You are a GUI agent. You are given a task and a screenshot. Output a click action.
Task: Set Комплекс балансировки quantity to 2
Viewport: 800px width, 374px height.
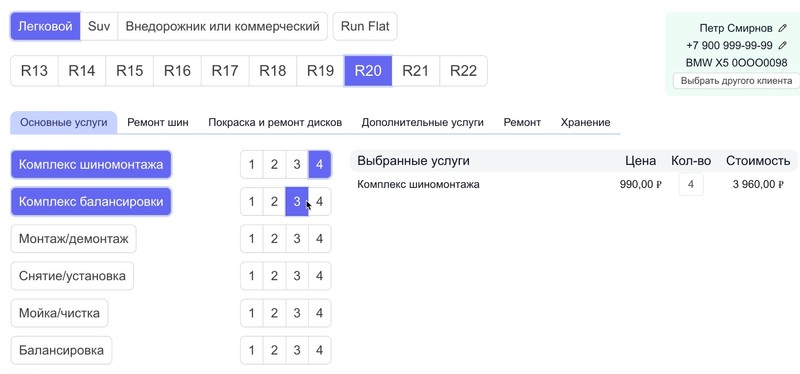point(274,202)
